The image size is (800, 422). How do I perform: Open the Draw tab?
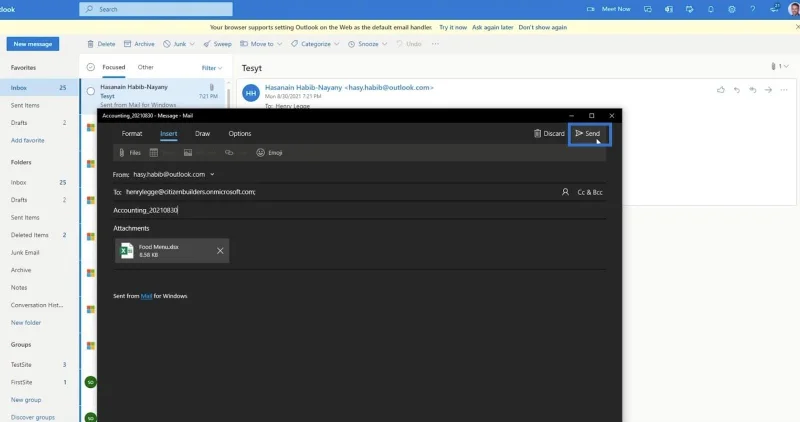click(x=202, y=134)
